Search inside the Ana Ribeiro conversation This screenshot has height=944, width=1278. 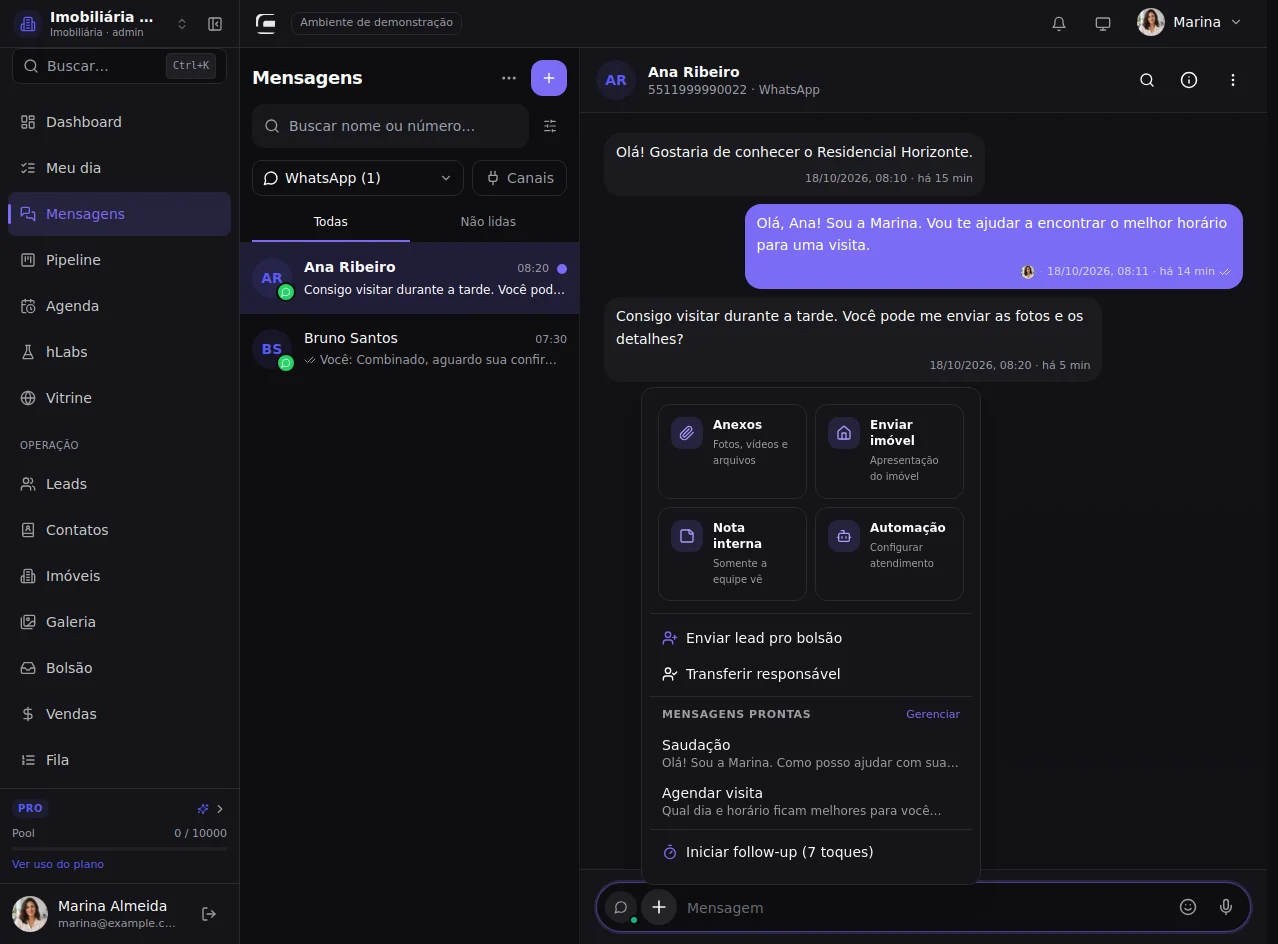pos(1147,80)
